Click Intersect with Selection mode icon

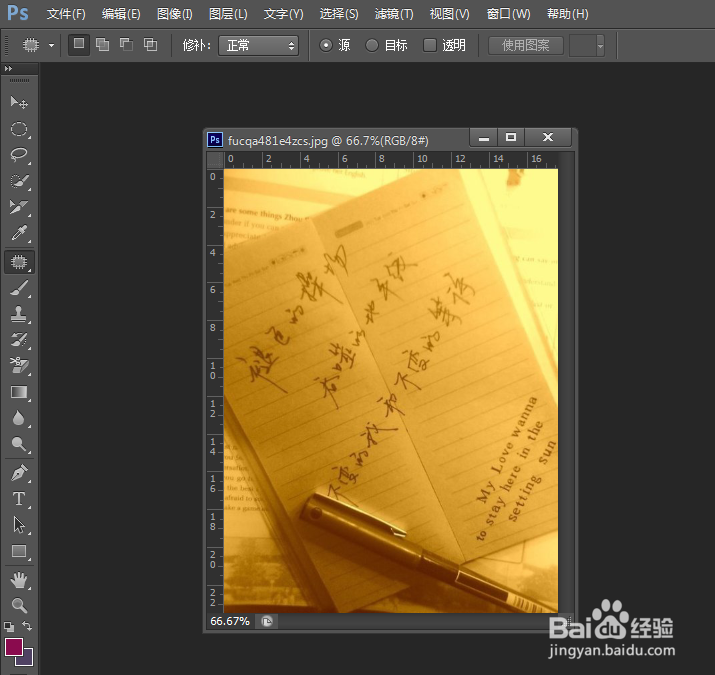point(150,44)
